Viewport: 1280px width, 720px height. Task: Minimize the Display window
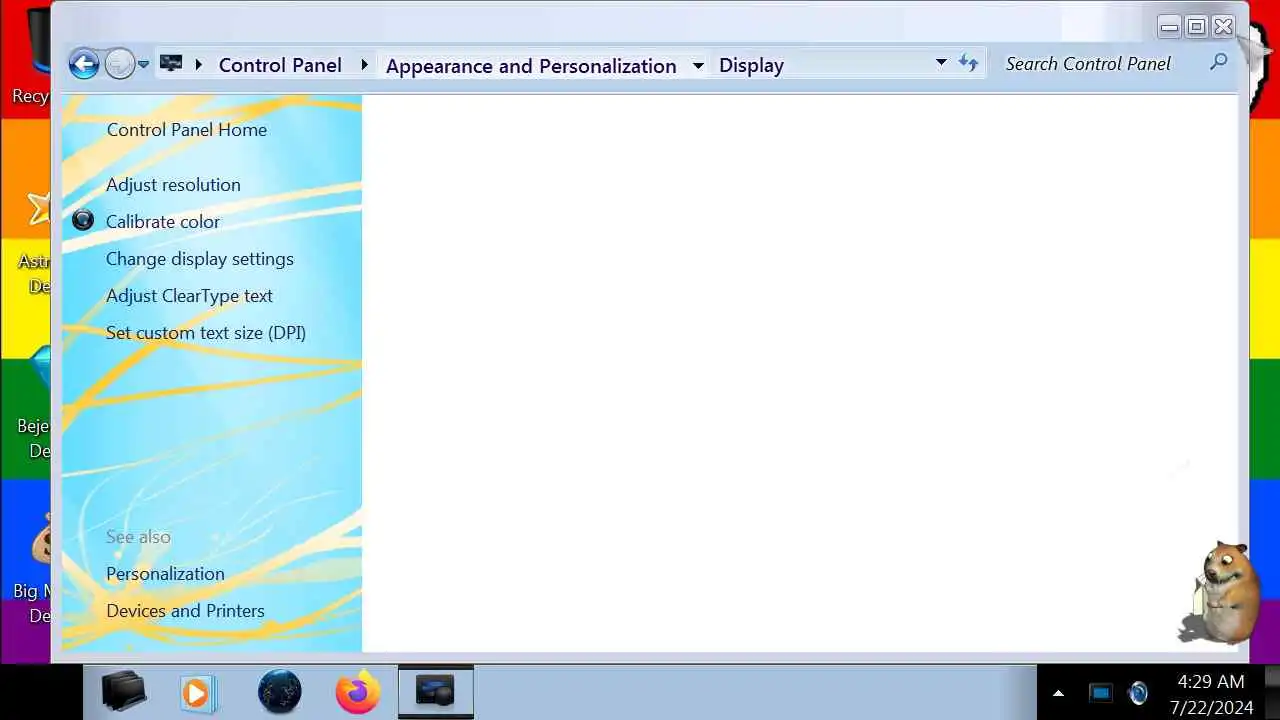click(x=1169, y=27)
